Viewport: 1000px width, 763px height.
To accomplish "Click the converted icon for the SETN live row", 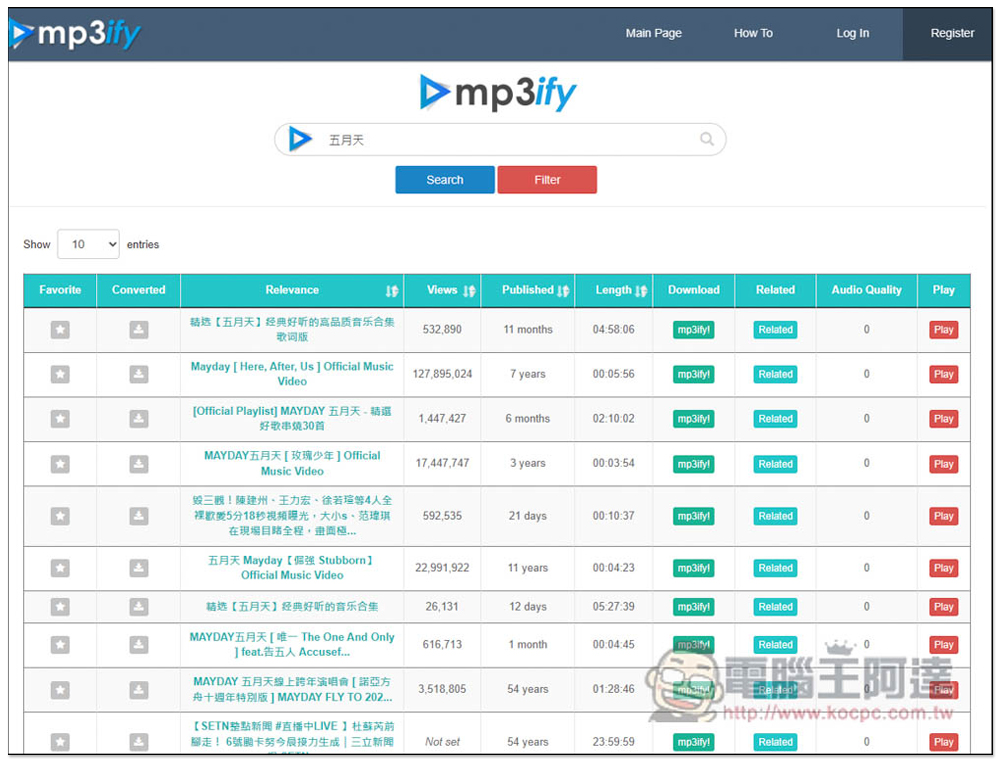I will pos(138,741).
